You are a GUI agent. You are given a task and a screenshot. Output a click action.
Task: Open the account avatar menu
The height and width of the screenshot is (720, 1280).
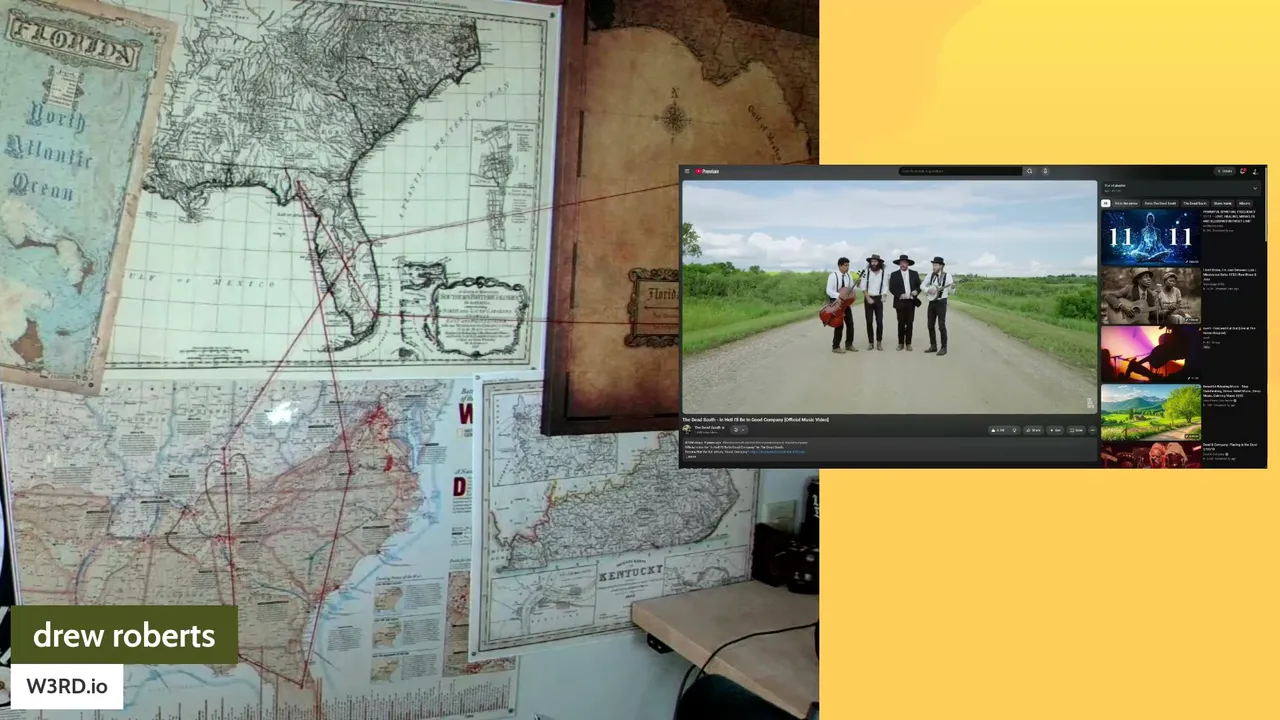pos(1255,171)
